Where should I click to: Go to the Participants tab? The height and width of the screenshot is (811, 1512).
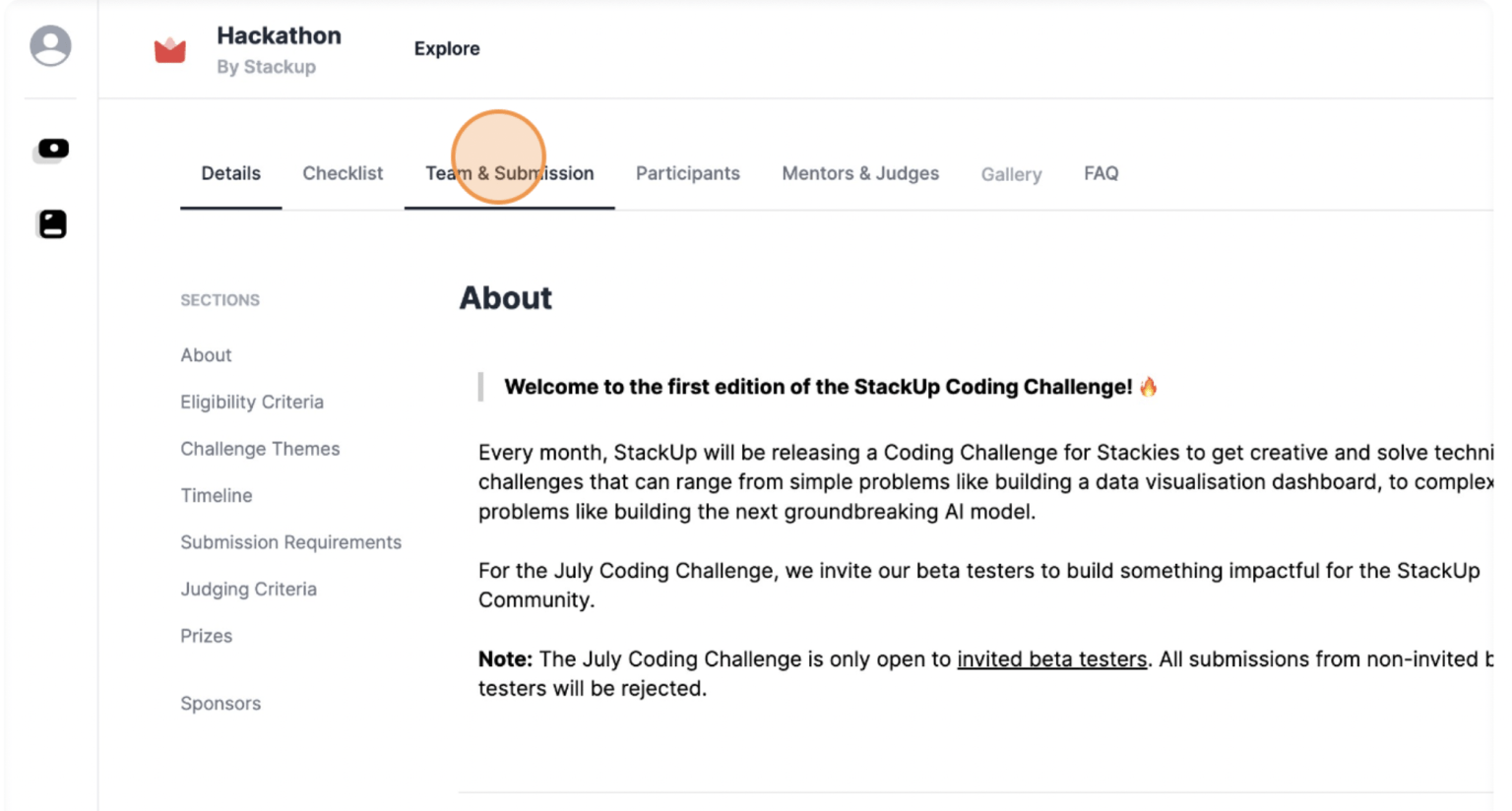click(687, 174)
